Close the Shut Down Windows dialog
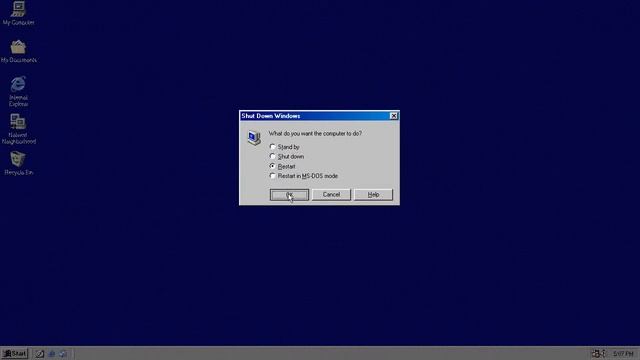Image resolution: width=640 pixels, height=360 pixels. (x=393, y=116)
